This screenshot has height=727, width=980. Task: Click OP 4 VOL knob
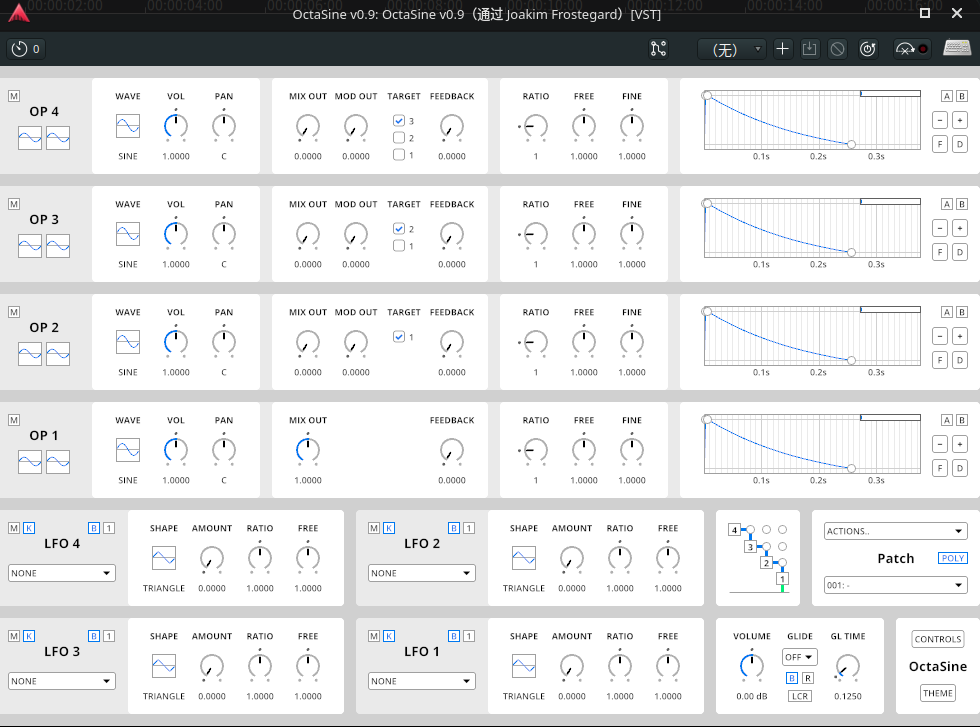click(176, 126)
